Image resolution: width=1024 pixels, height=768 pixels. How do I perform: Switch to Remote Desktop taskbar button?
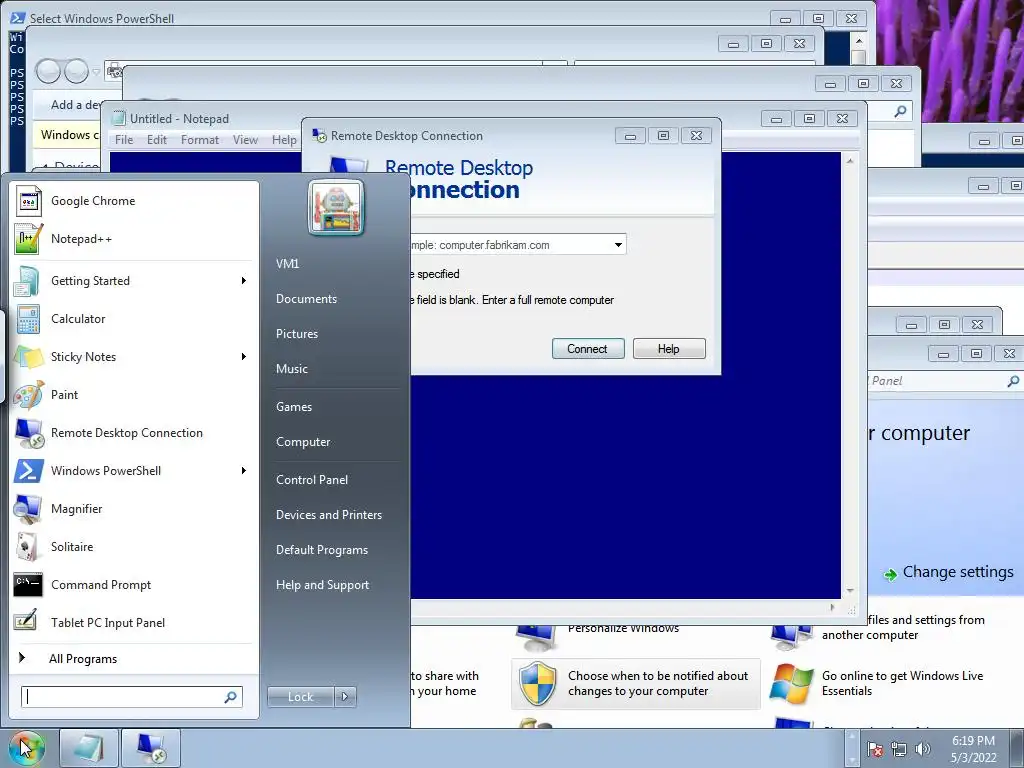coord(151,748)
